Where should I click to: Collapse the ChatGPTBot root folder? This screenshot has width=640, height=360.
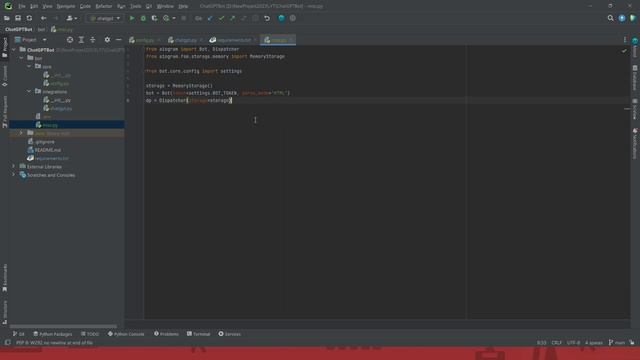14,50
